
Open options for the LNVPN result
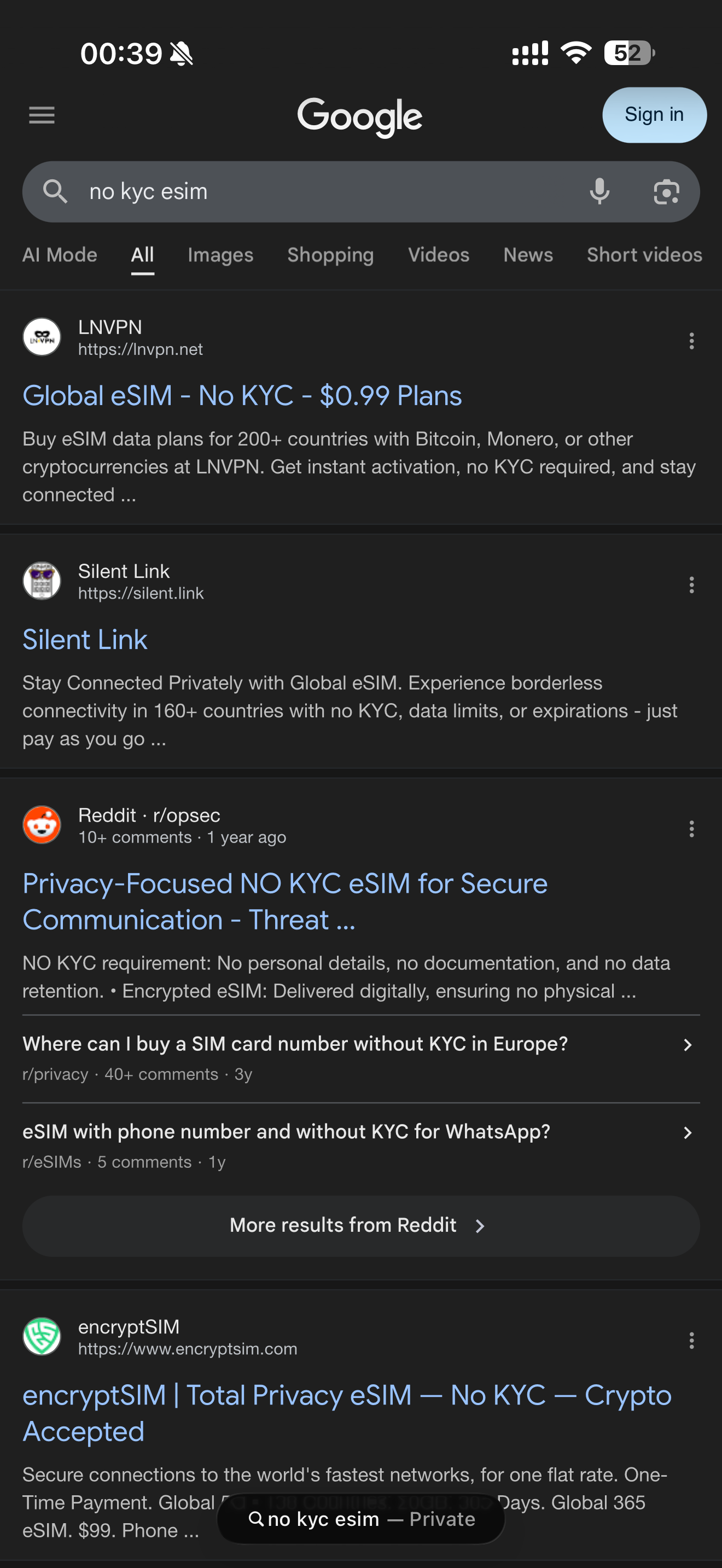click(691, 341)
